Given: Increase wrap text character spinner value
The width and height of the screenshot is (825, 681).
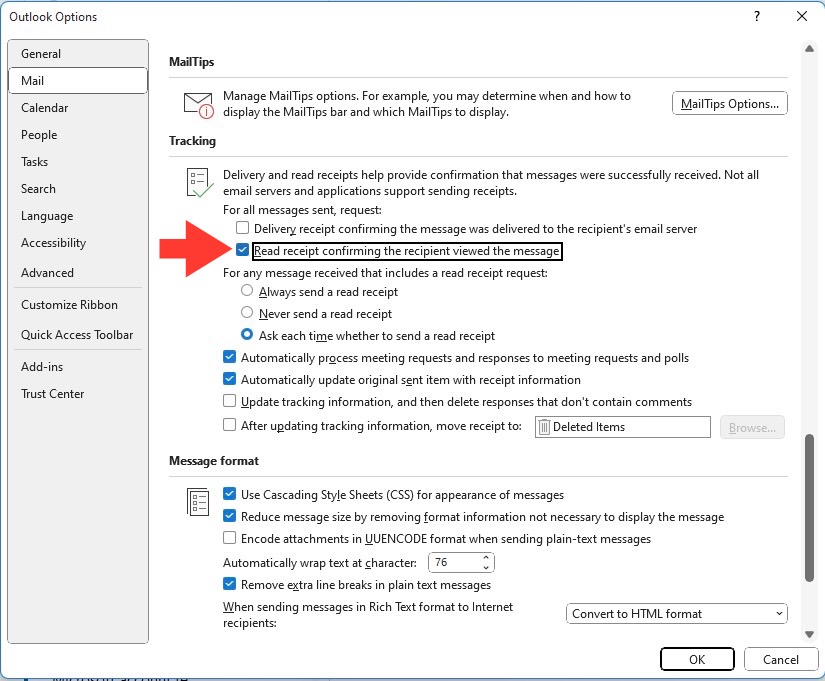Looking at the screenshot, I should [x=486, y=557].
